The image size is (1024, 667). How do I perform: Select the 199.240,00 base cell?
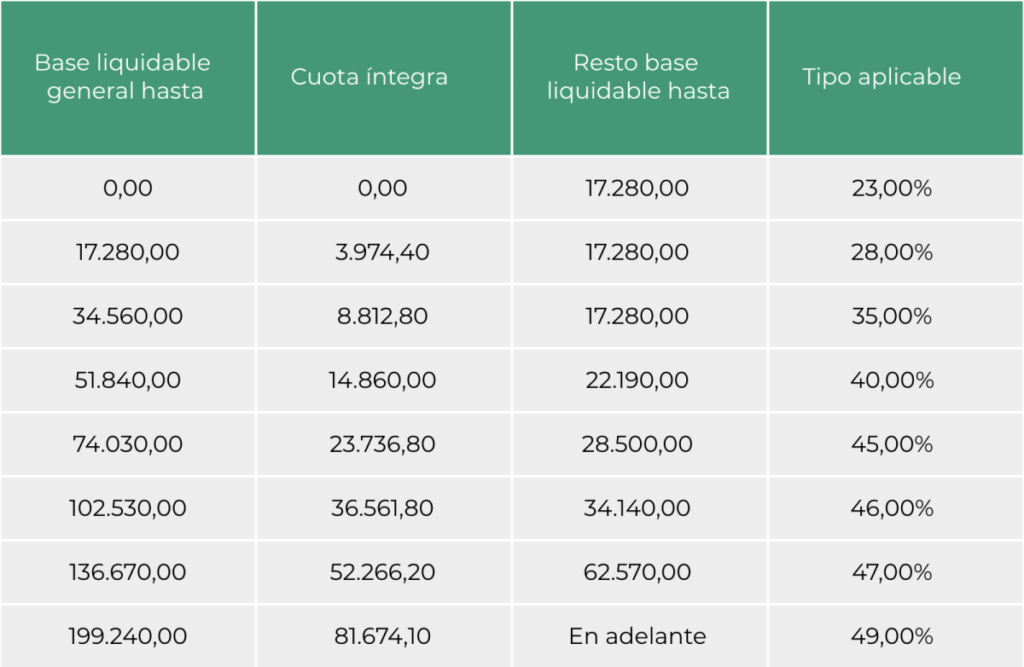click(x=128, y=636)
